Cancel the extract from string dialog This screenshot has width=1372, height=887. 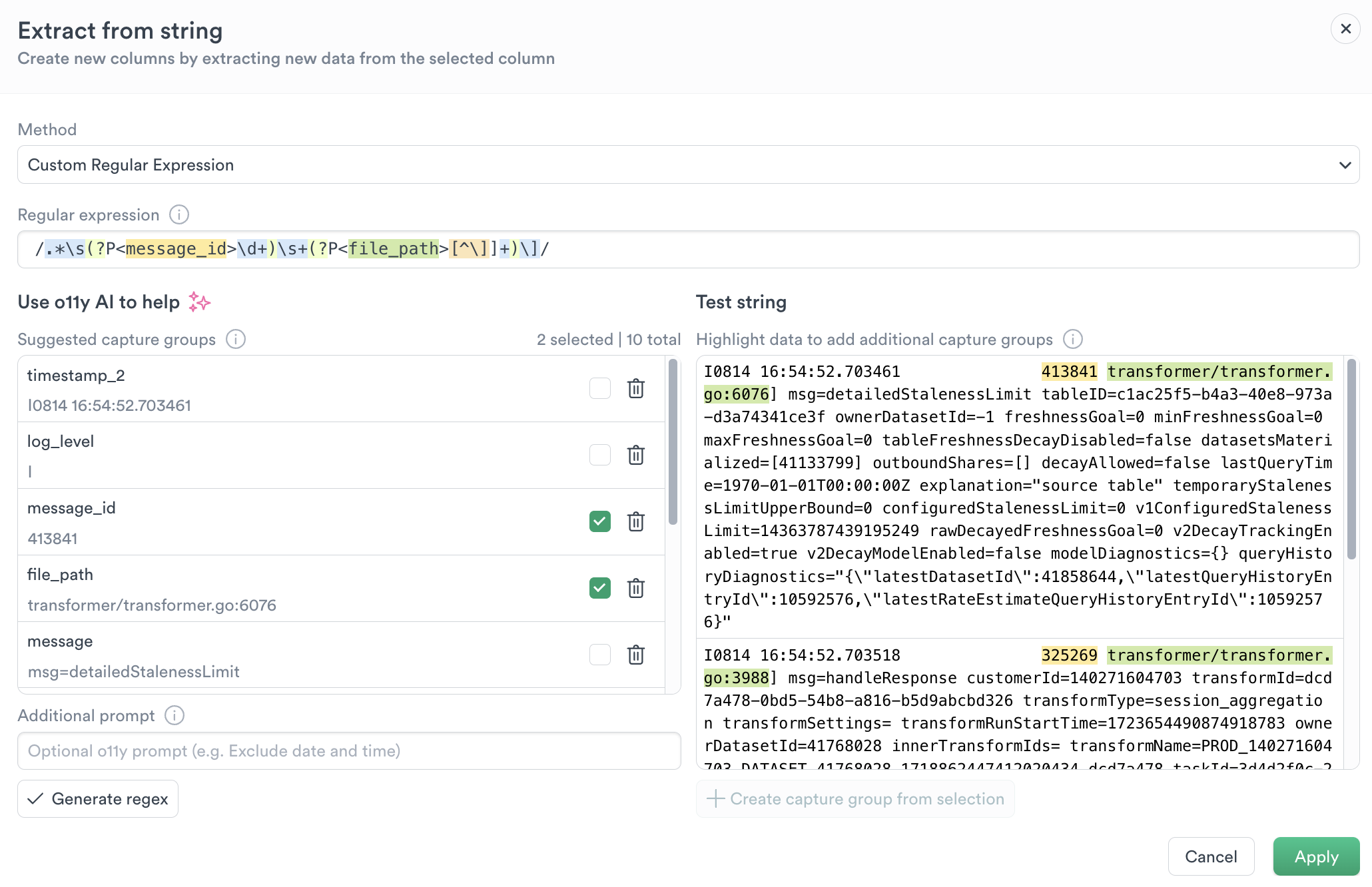click(x=1210, y=856)
